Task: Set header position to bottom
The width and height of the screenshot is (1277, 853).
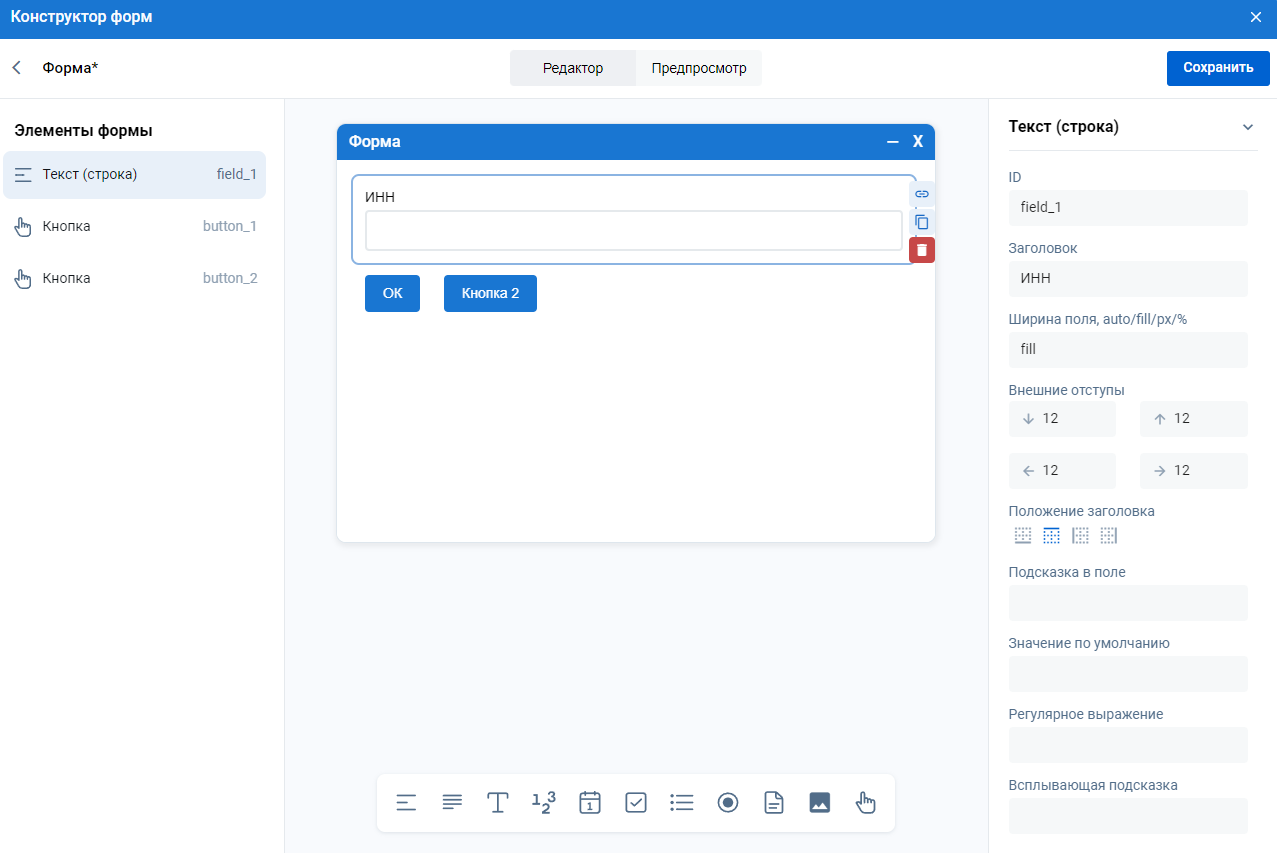Action: pos(1022,536)
